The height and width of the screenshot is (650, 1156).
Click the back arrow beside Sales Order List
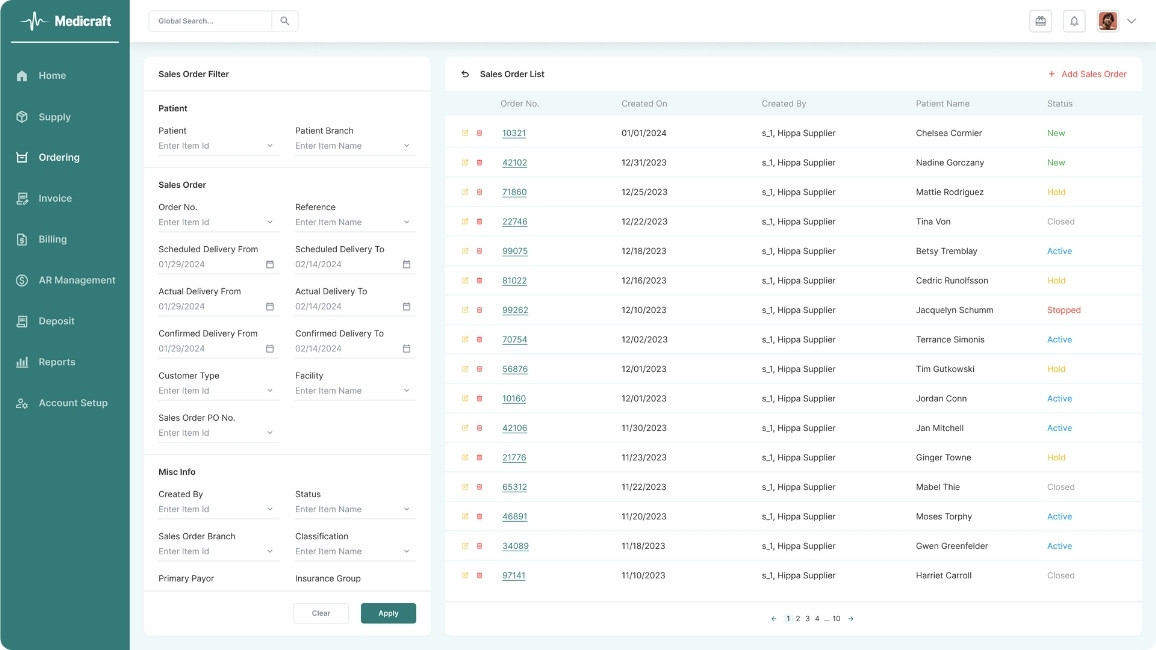(x=465, y=74)
